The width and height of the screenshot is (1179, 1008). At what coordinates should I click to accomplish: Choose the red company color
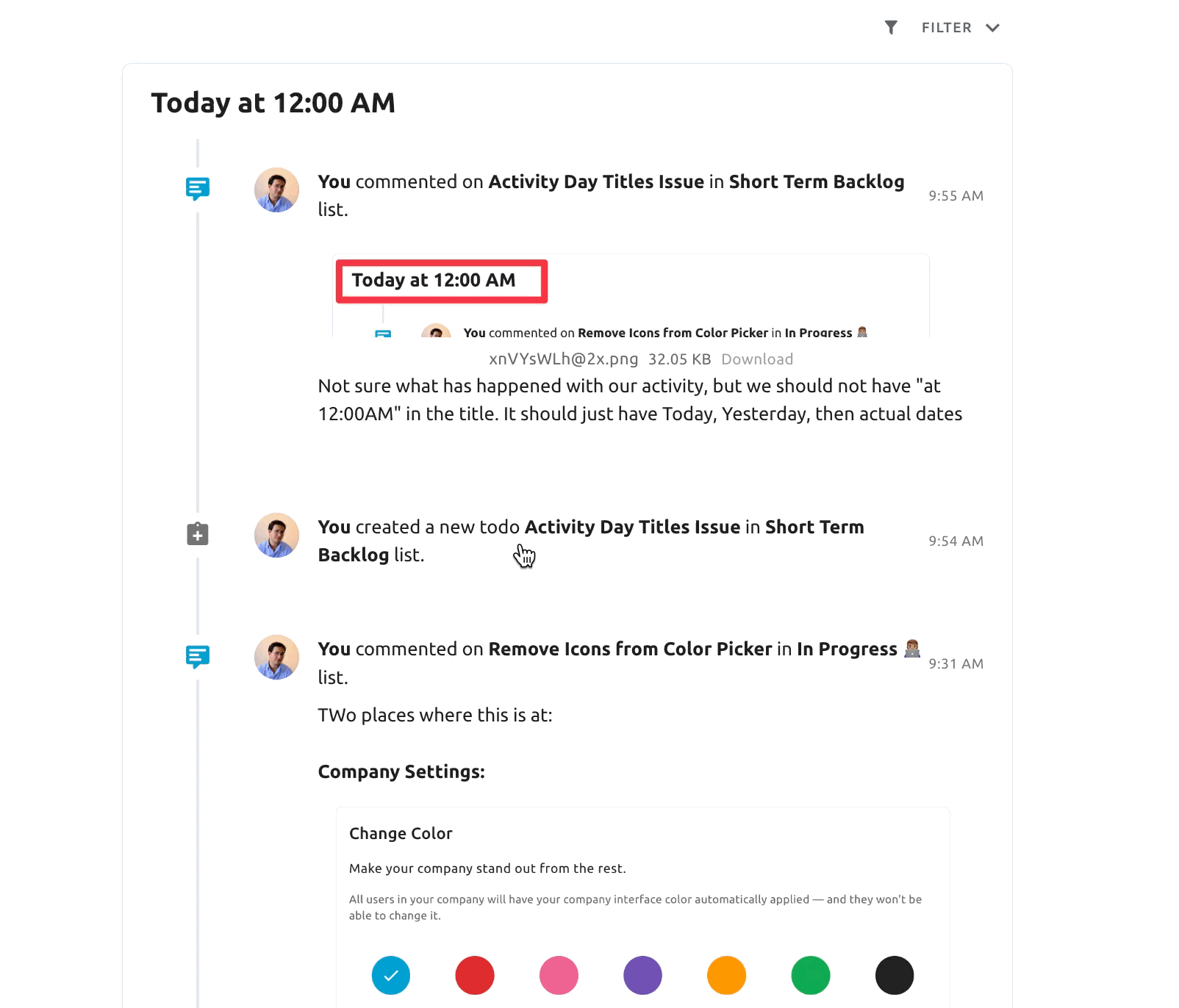pyautogui.click(x=475, y=975)
